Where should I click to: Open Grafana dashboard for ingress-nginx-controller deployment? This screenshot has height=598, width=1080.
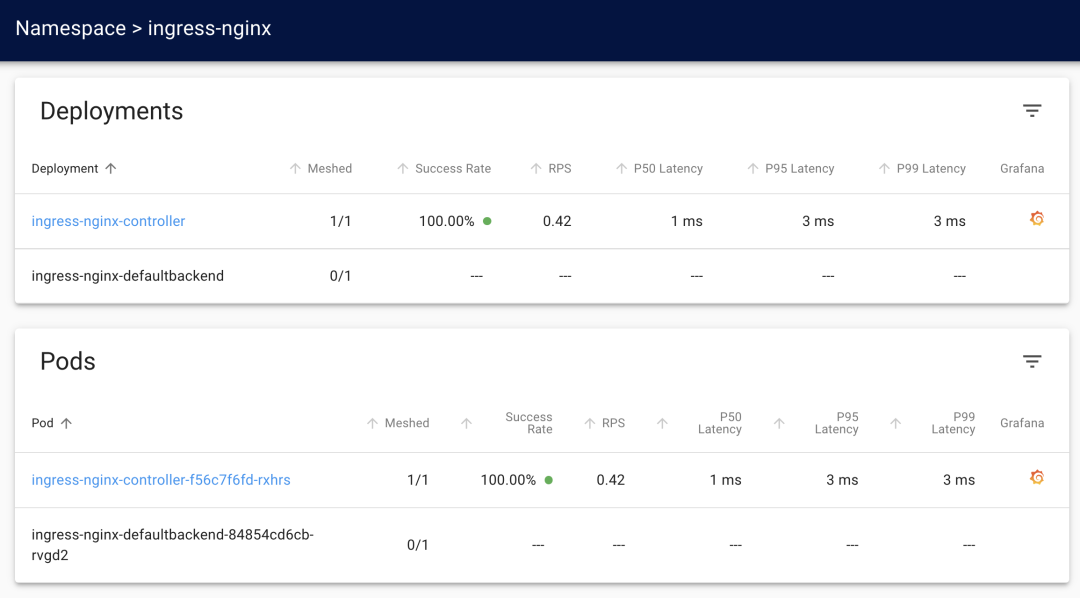pos(1037,219)
